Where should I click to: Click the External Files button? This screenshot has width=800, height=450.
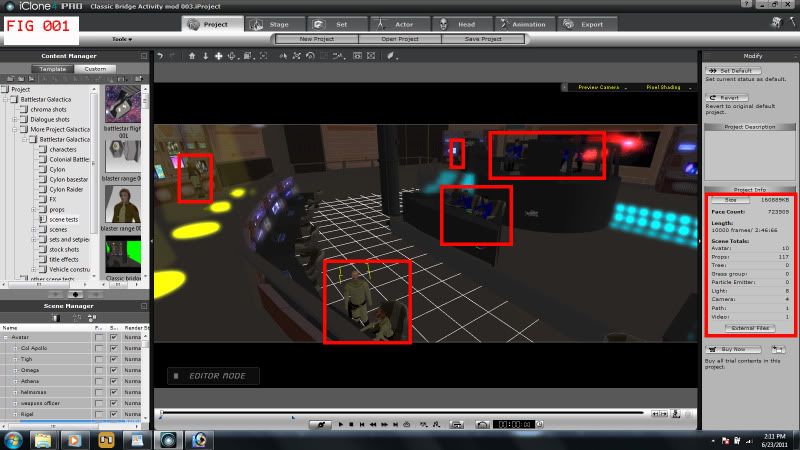[x=750, y=329]
